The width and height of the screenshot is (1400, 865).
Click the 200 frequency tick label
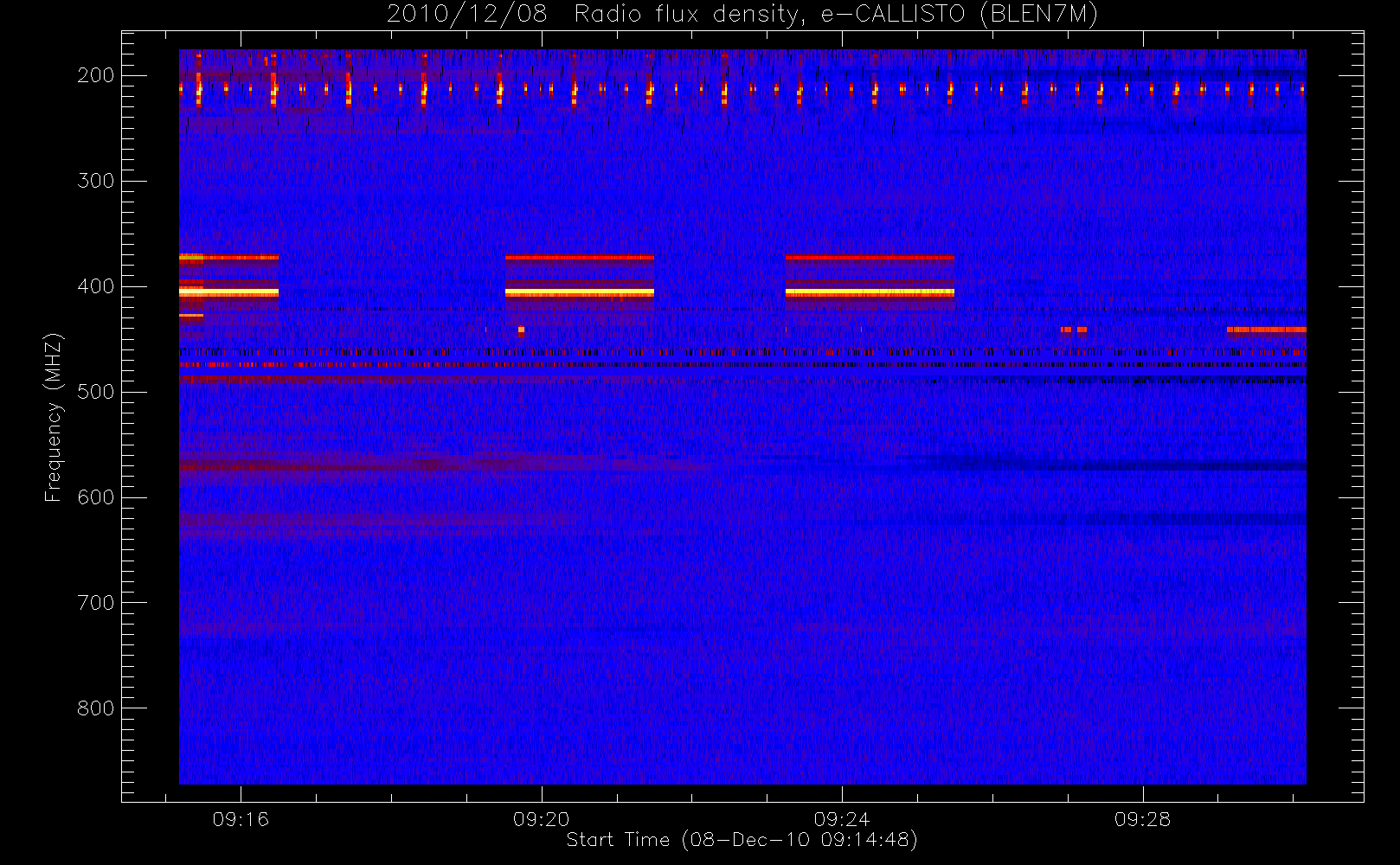(x=96, y=75)
